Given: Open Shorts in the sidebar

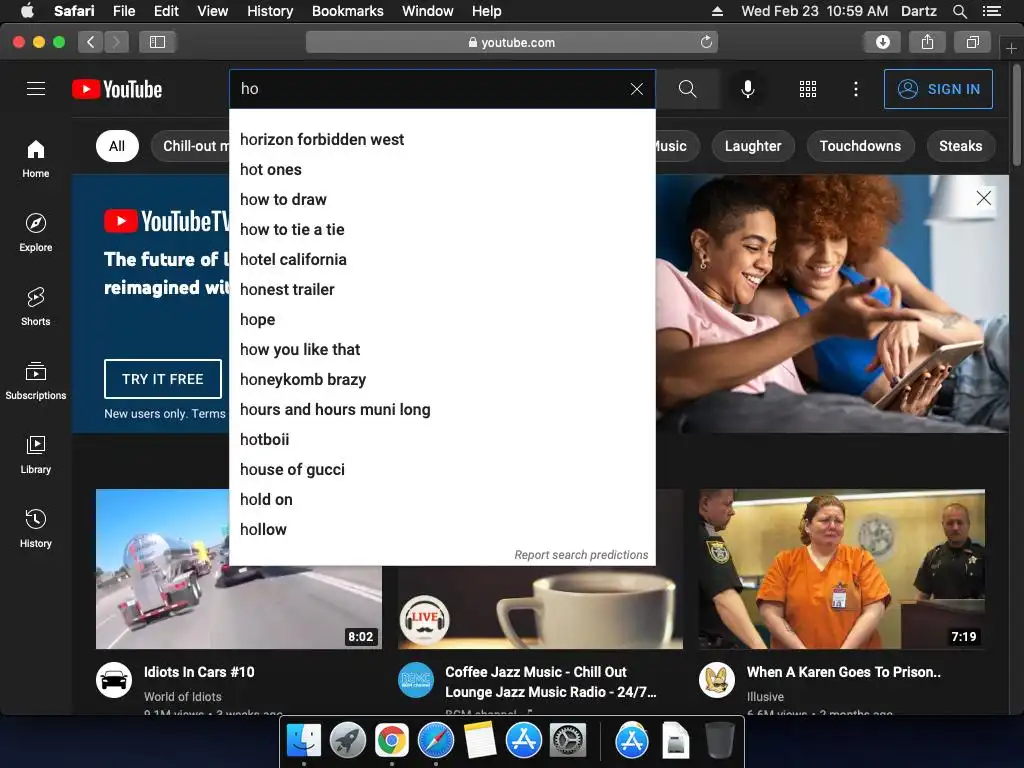Looking at the screenshot, I should tap(36, 306).
